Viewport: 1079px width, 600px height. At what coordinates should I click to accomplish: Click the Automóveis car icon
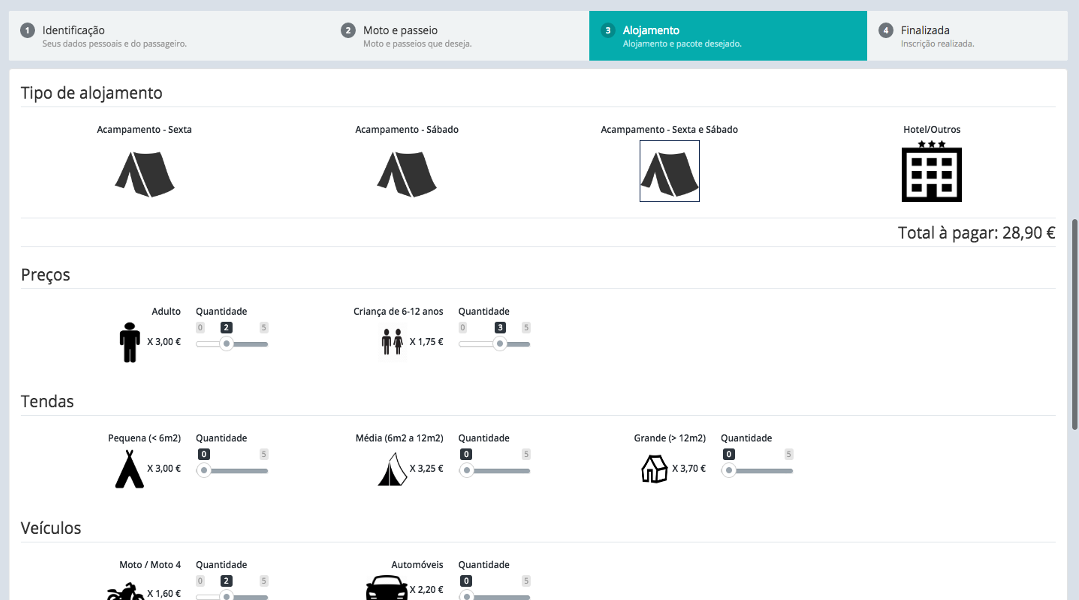point(386,589)
